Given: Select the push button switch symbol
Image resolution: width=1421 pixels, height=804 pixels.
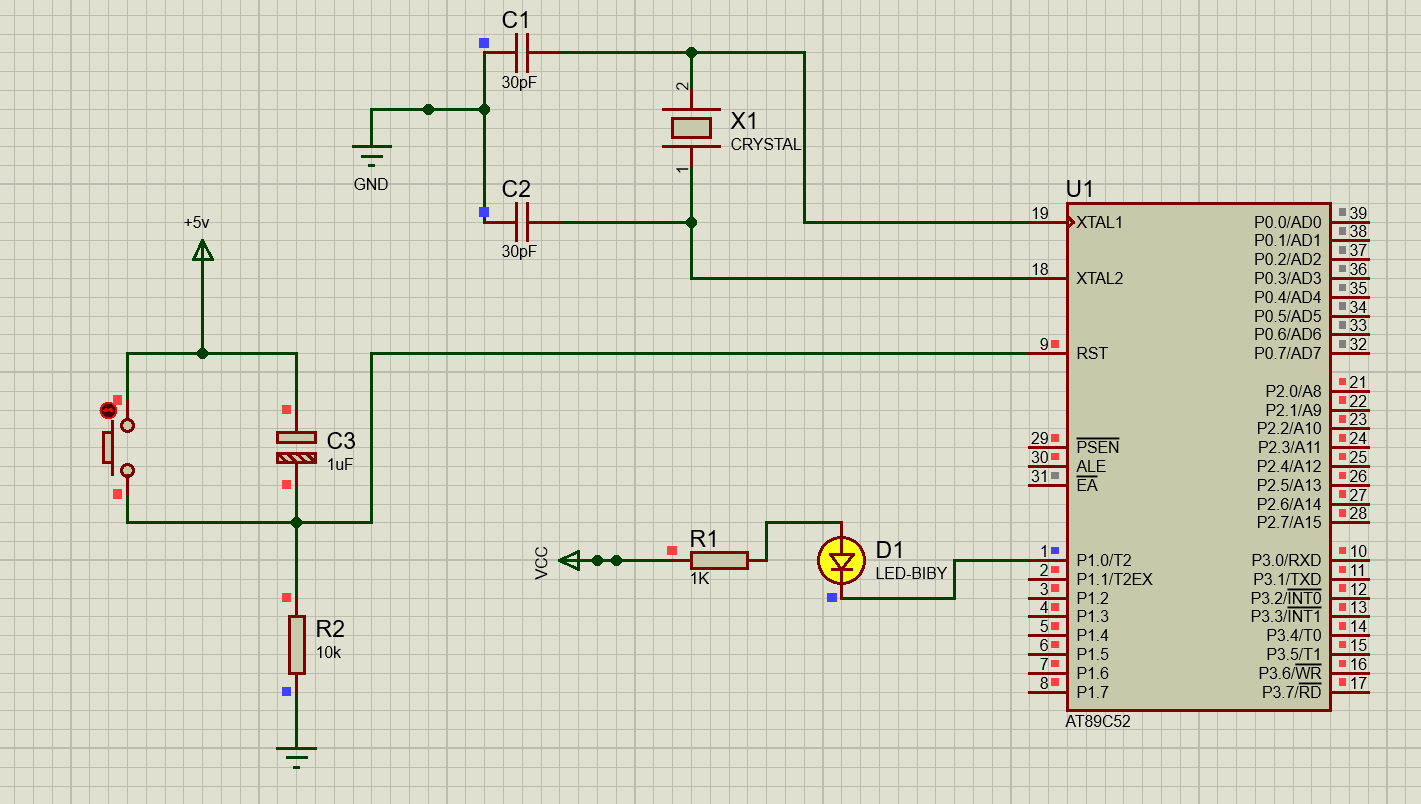Looking at the screenshot, I should 120,447.
